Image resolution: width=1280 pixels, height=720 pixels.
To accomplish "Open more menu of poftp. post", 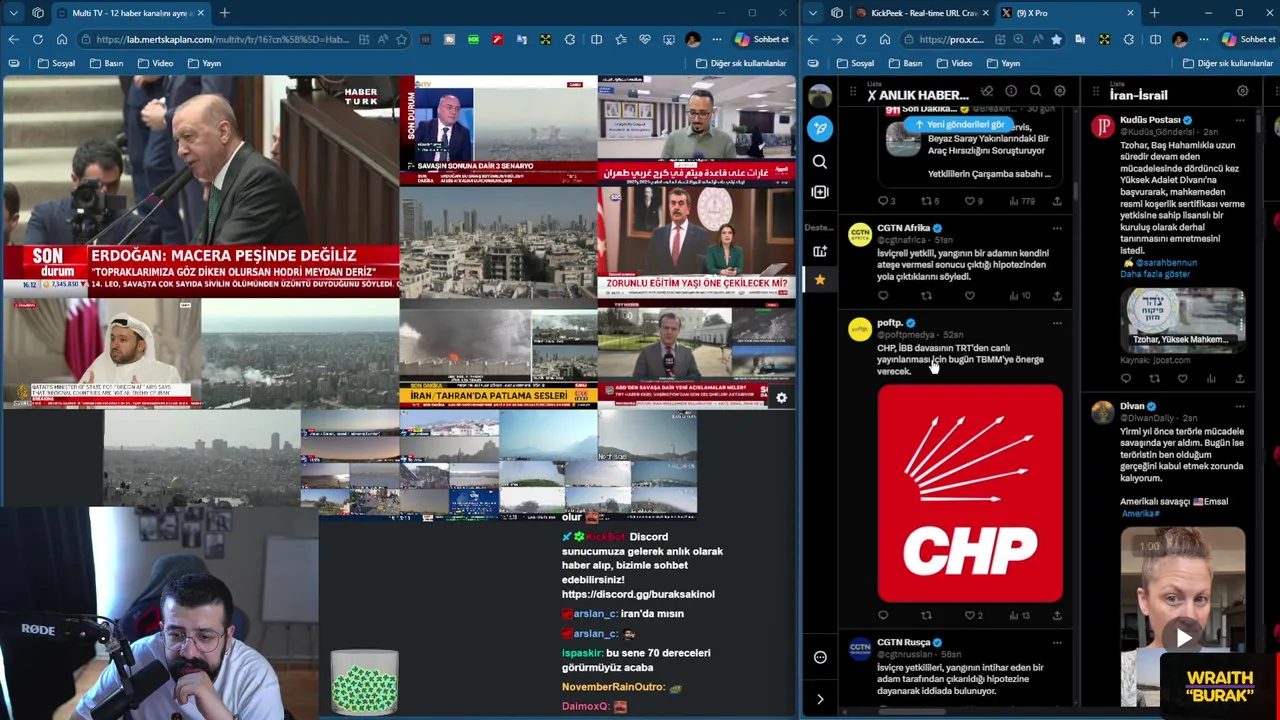I will (1057, 323).
